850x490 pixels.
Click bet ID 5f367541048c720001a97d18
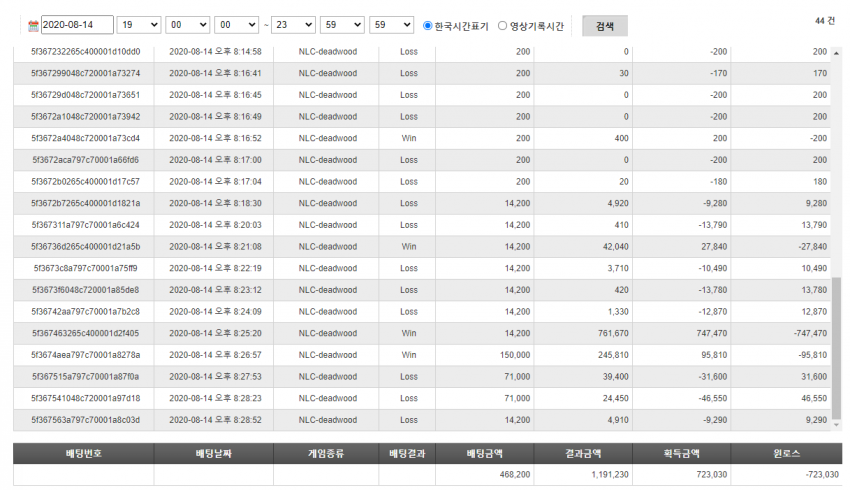coord(86,398)
